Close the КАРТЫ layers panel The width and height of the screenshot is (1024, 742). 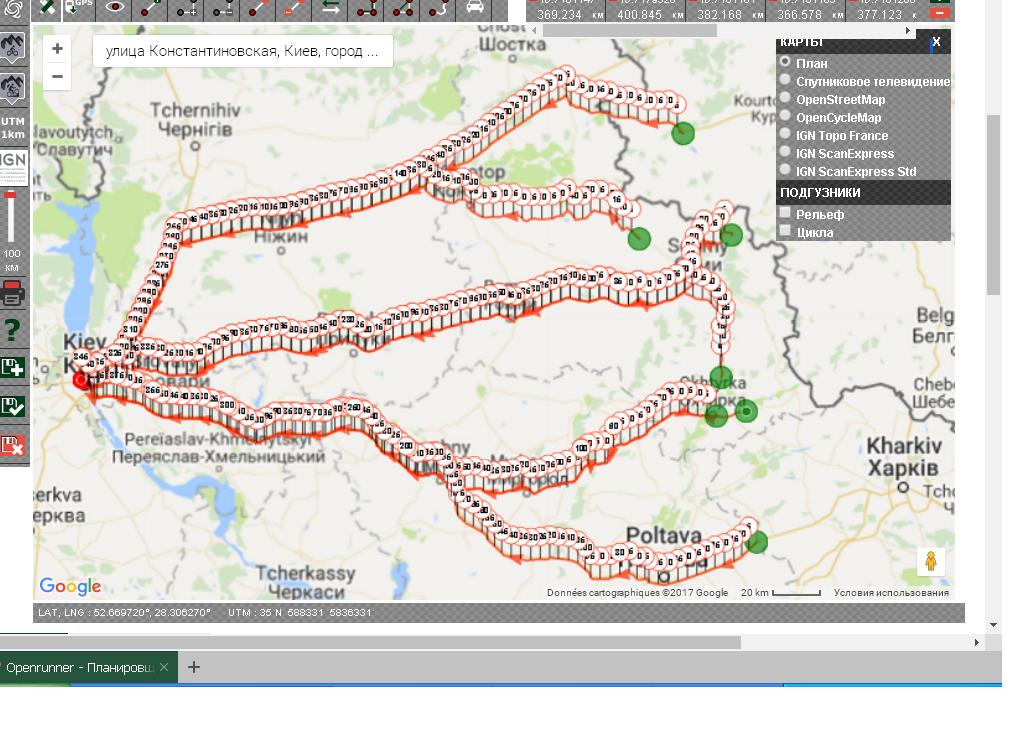click(936, 42)
